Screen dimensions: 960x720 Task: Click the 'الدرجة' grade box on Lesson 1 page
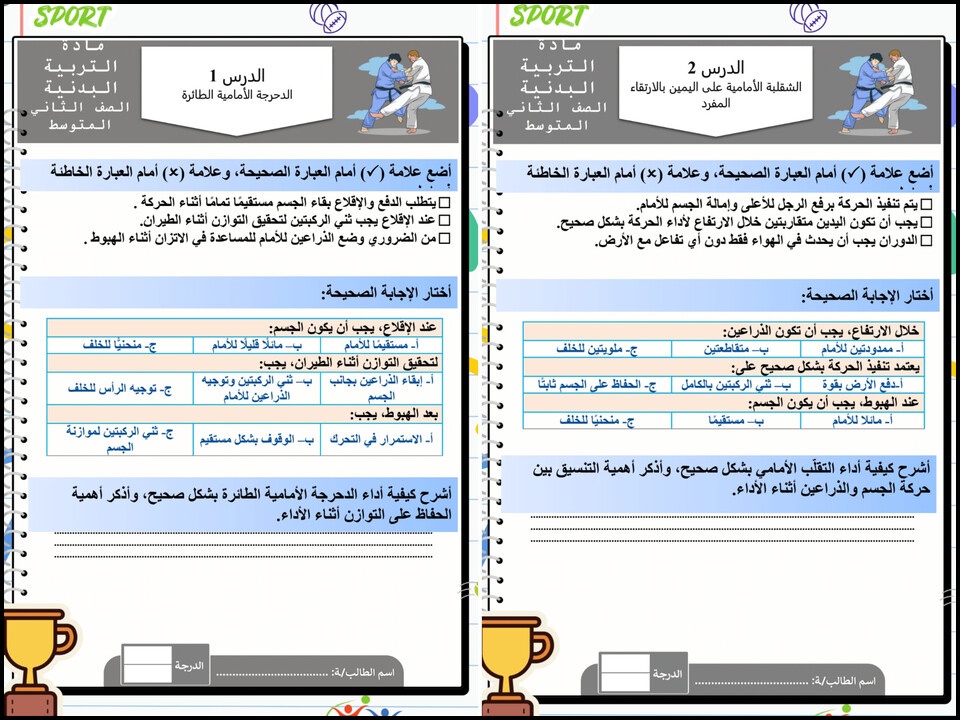click(165, 665)
